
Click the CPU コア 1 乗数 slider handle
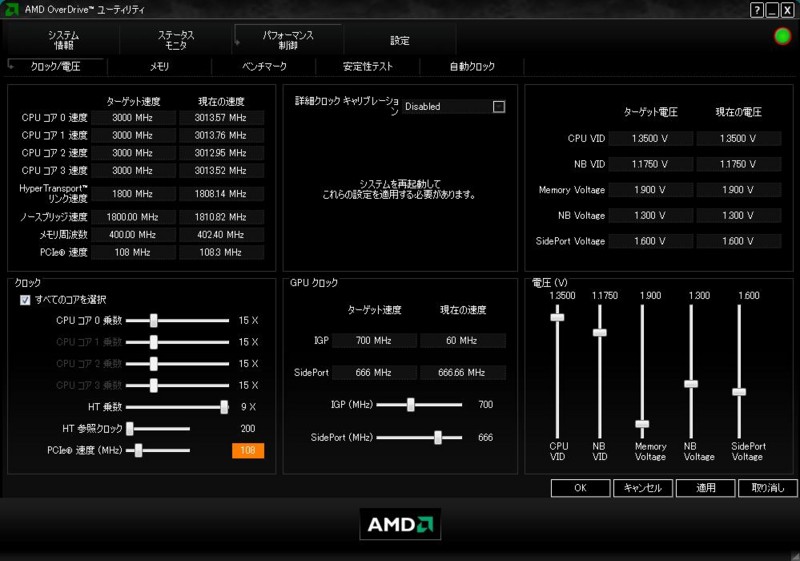point(154,342)
